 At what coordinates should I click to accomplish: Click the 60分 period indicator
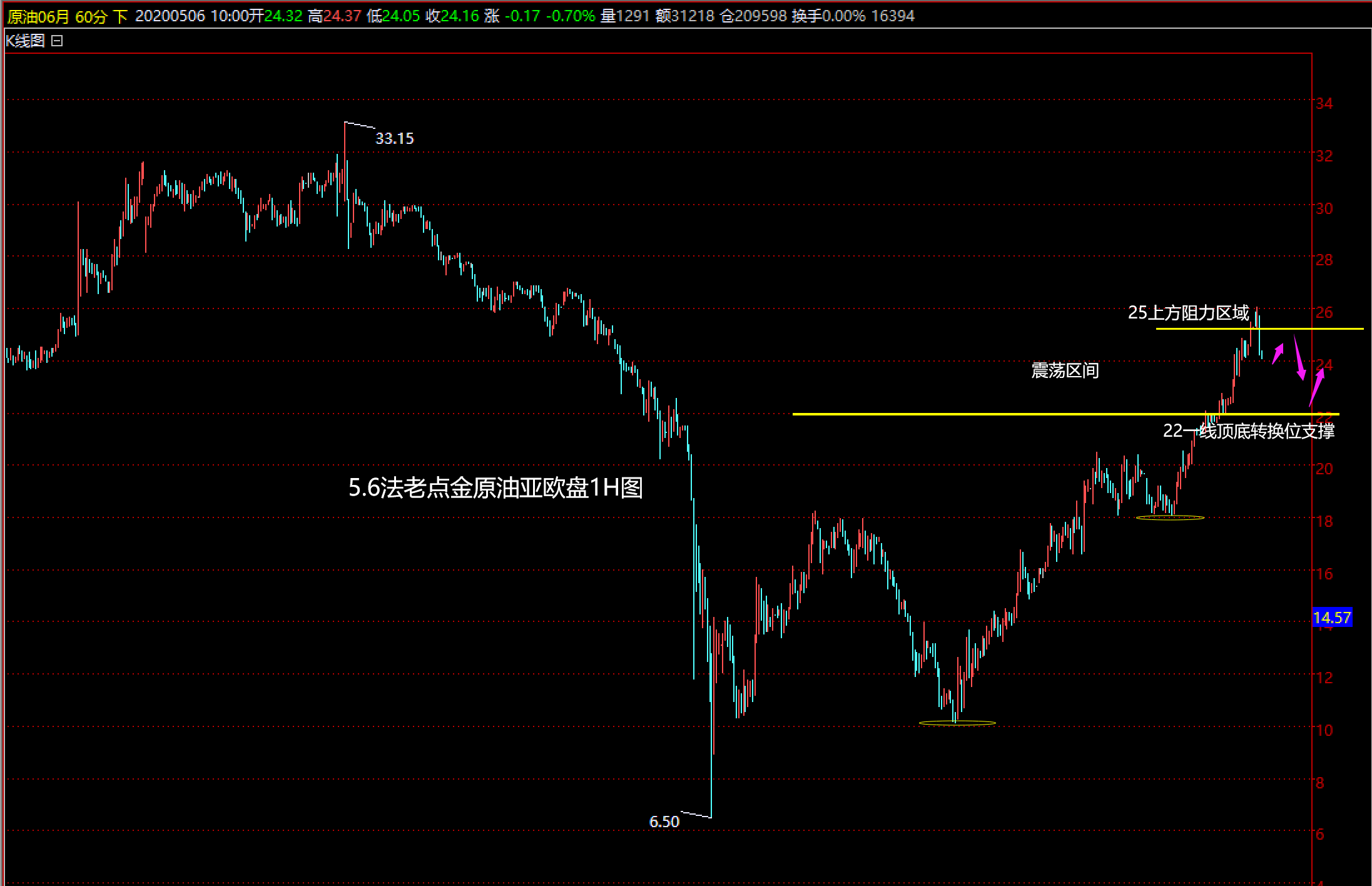click(91, 16)
